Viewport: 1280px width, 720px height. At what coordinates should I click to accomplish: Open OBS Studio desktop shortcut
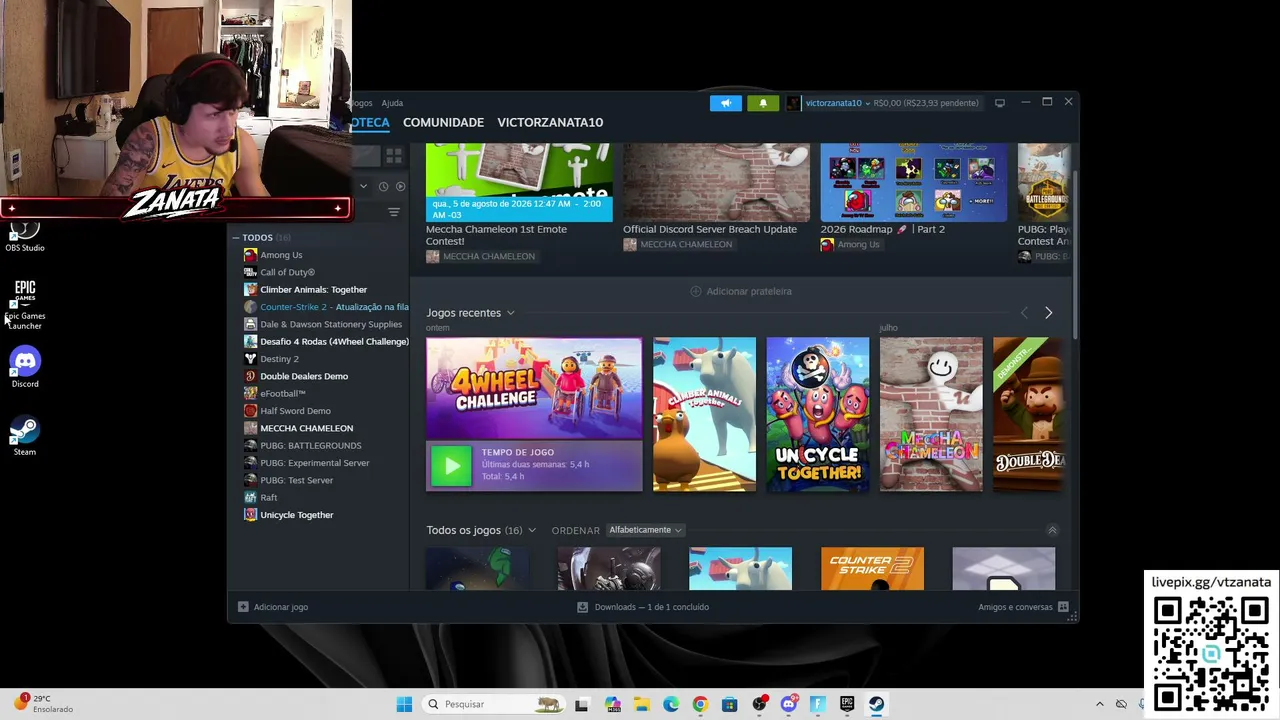pos(25,237)
